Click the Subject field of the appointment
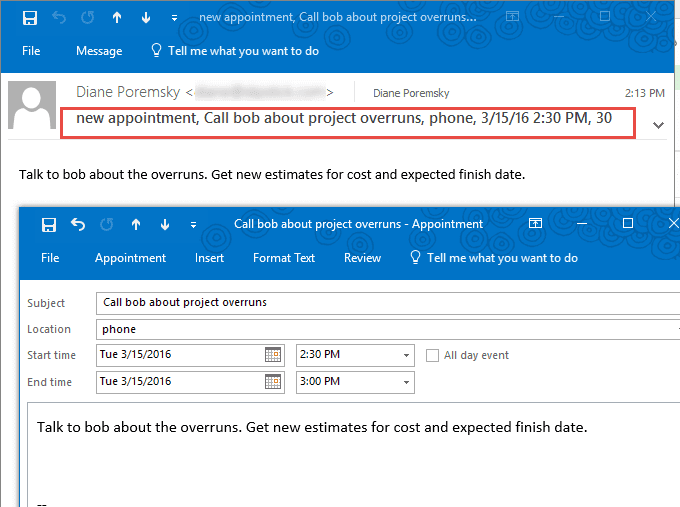Viewport: 680px width, 507px height. tap(385, 302)
